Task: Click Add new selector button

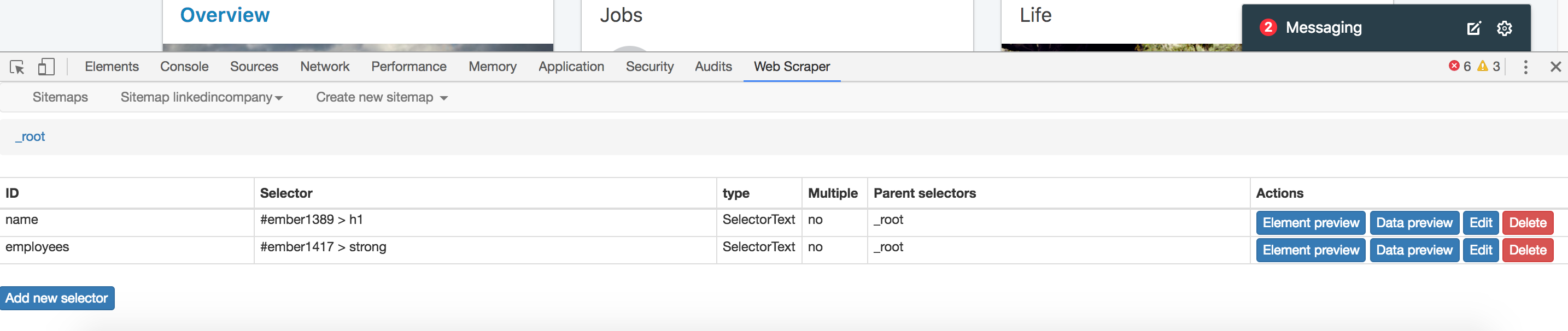Action: pyautogui.click(x=57, y=298)
